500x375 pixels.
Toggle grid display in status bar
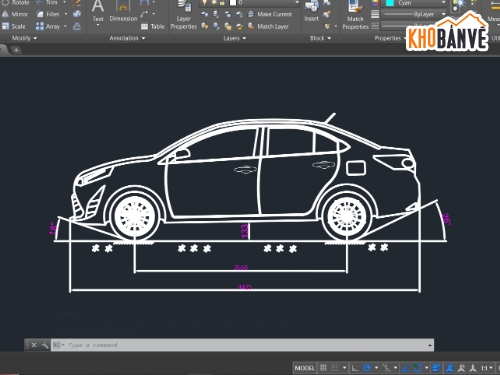point(323,368)
